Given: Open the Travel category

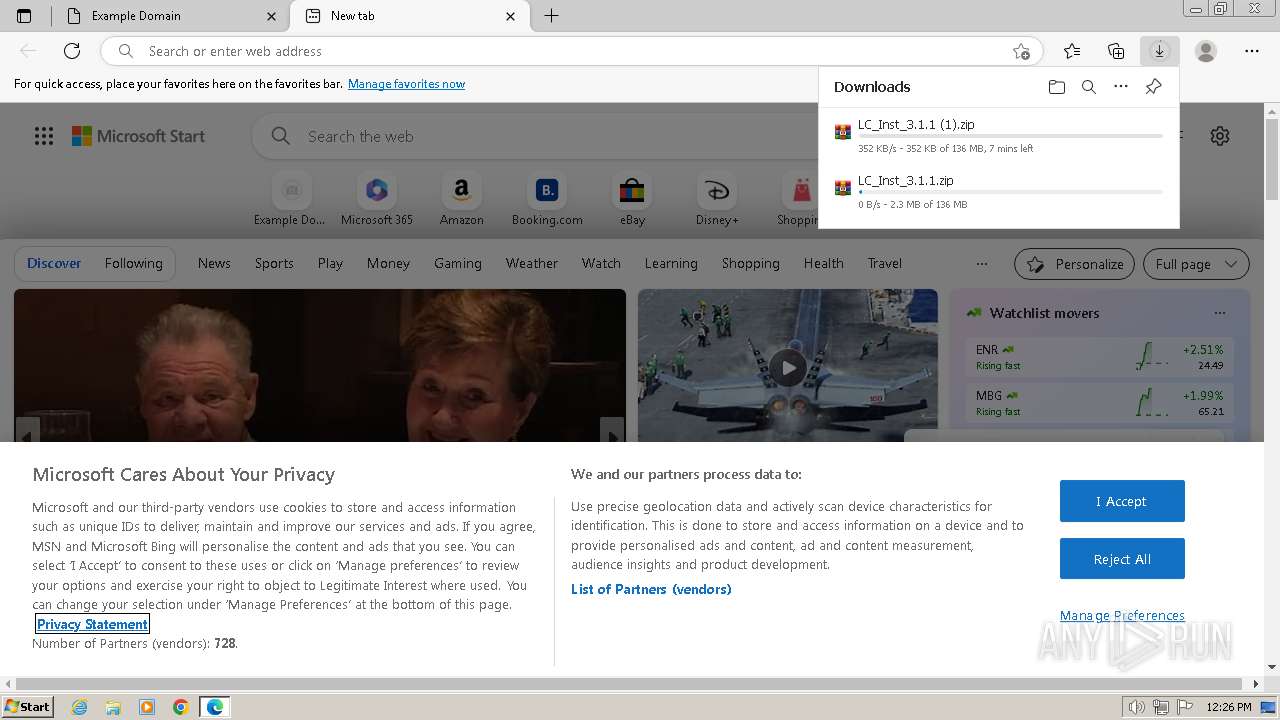Looking at the screenshot, I should 884,264.
